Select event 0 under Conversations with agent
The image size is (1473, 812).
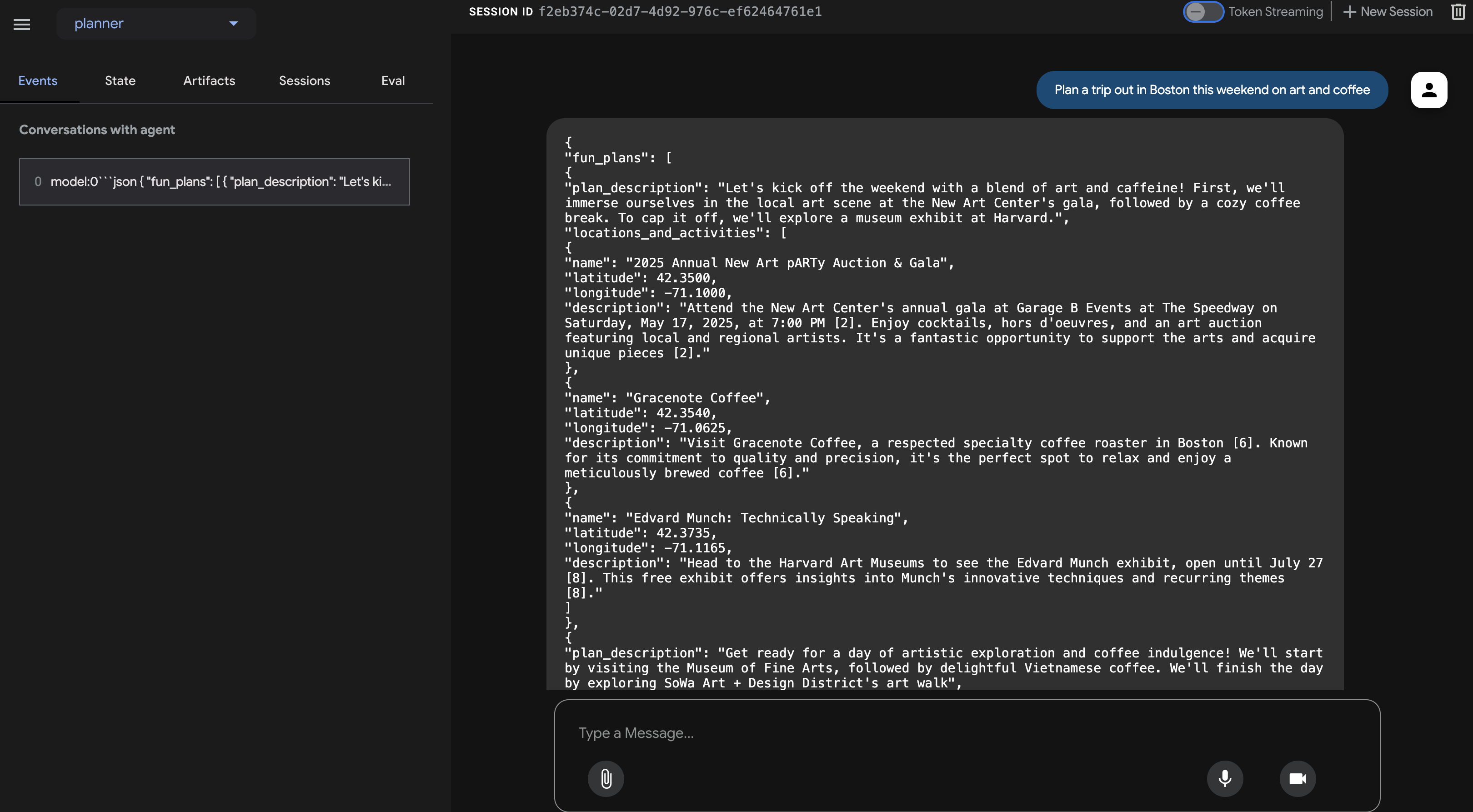[215, 182]
